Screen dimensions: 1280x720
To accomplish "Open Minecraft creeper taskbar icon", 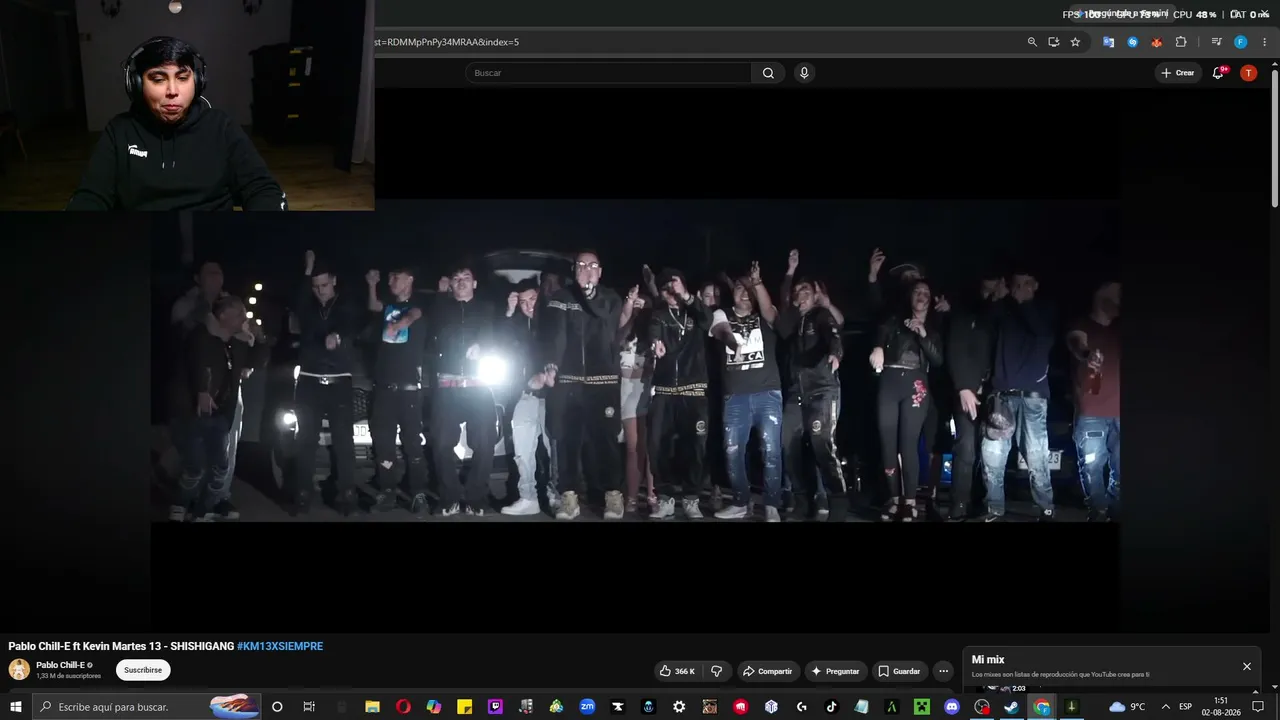I will point(921,707).
